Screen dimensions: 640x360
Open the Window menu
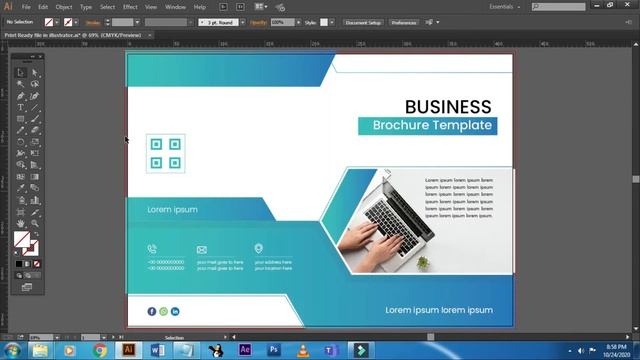tap(176, 7)
